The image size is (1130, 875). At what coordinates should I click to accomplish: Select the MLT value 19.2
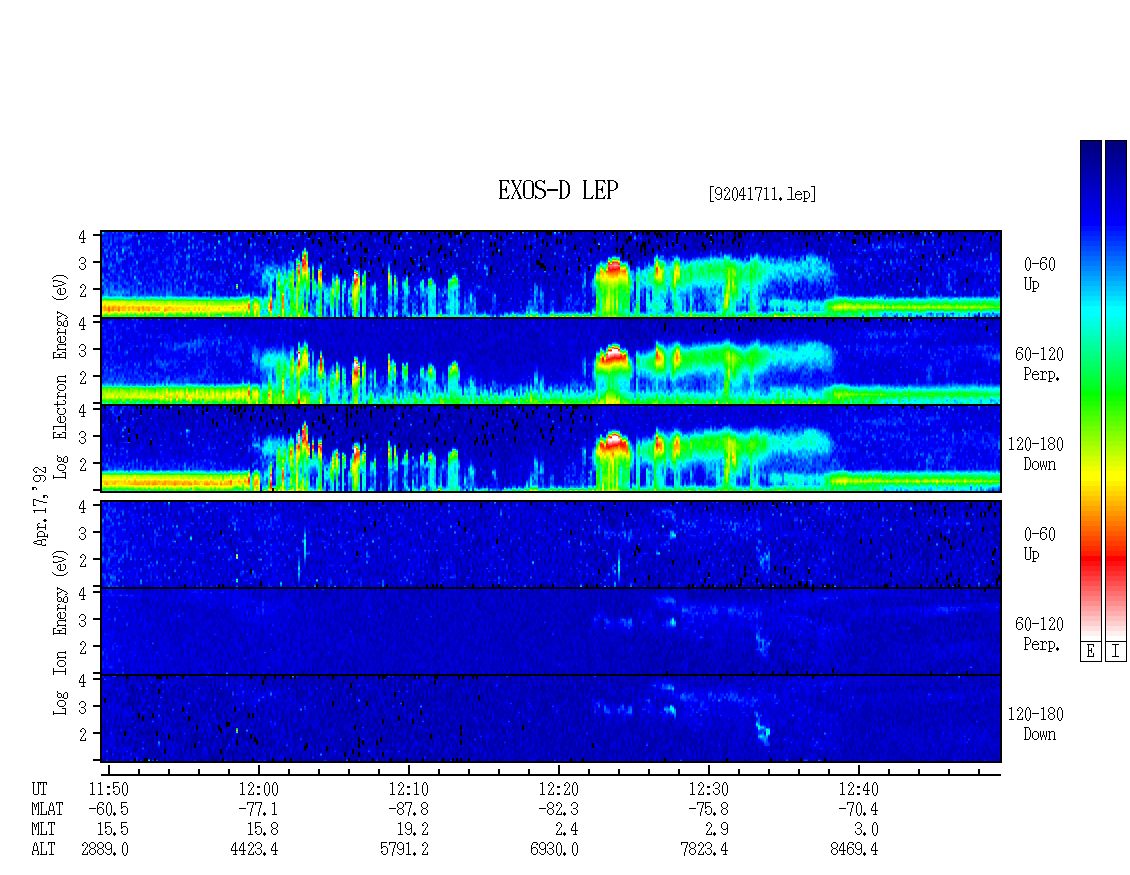point(412,830)
